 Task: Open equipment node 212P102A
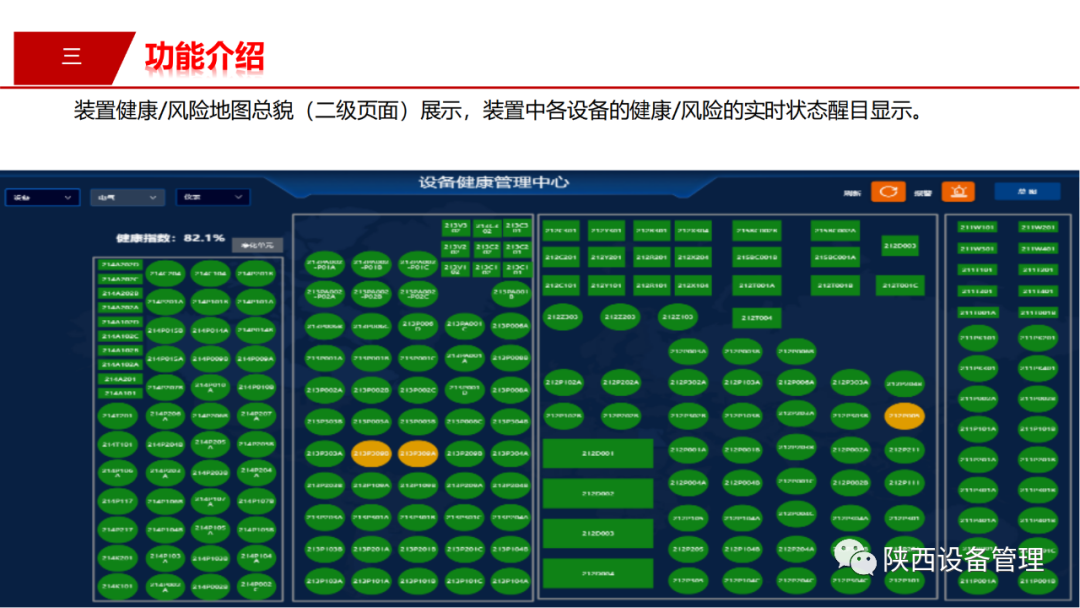[563, 382]
